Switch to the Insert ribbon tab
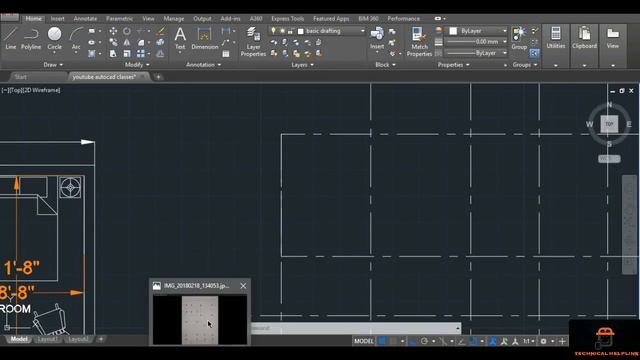The height and width of the screenshot is (360, 640). coord(57,19)
